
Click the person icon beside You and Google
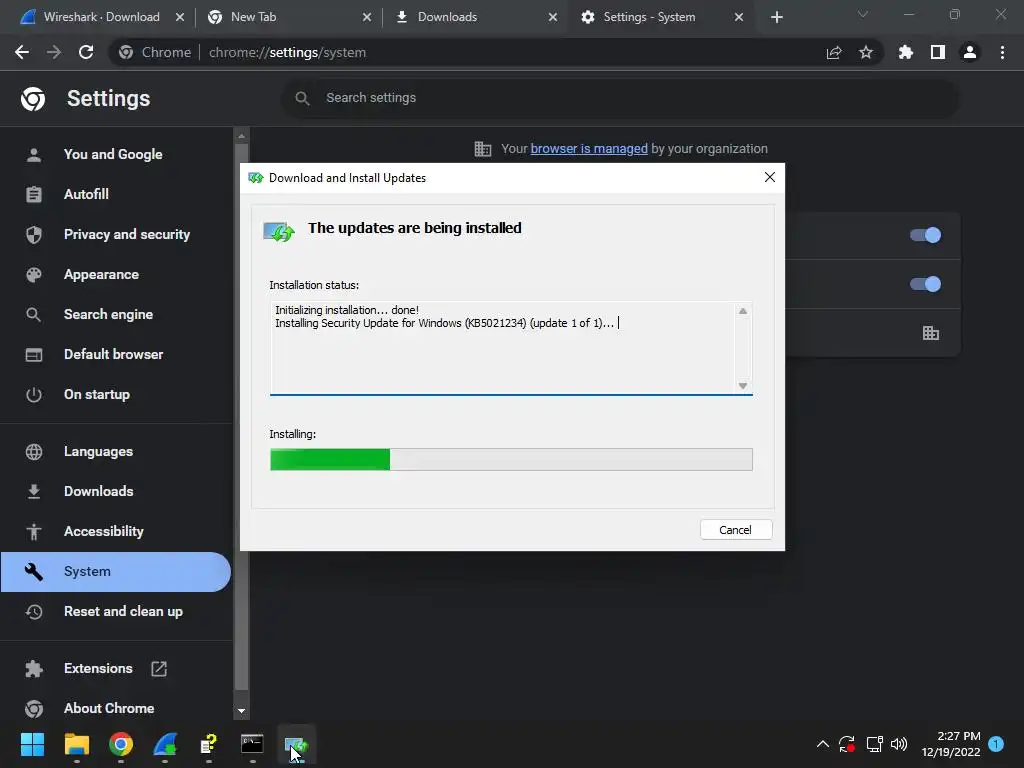coord(34,155)
